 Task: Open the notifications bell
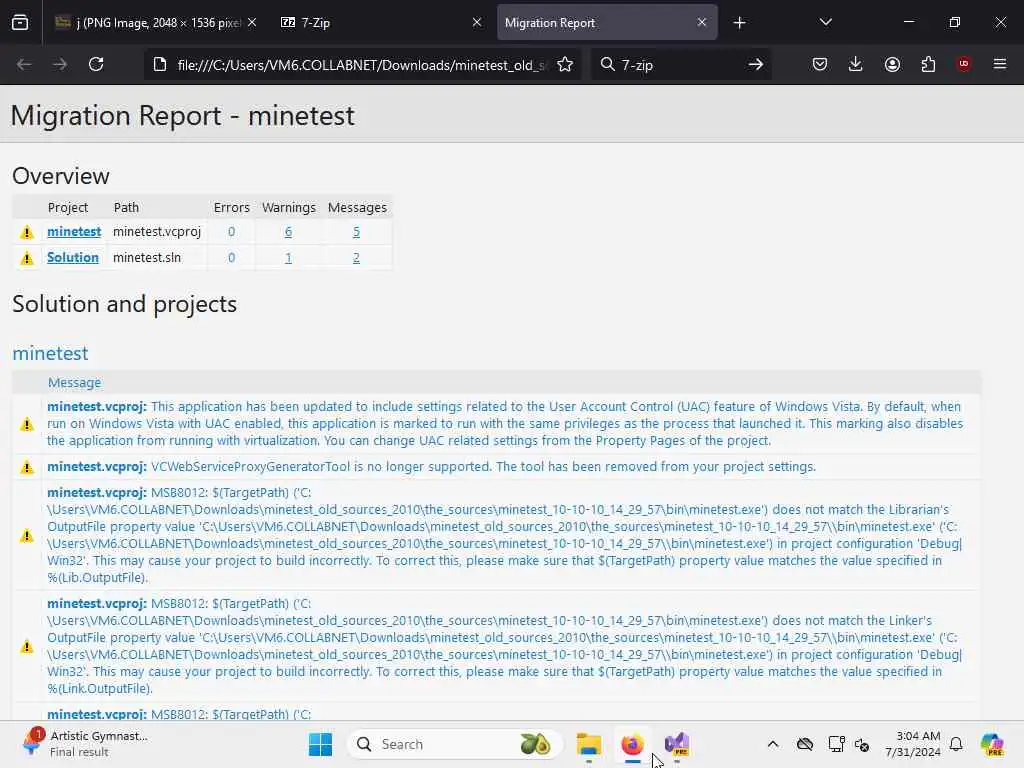pyautogui.click(x=956, y=744)
